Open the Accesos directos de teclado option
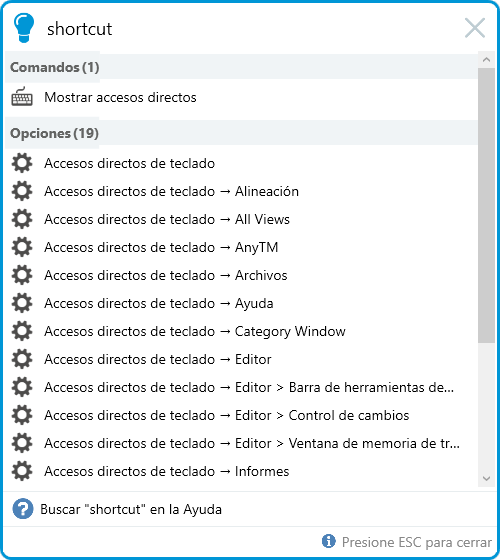 coord(130,163)
